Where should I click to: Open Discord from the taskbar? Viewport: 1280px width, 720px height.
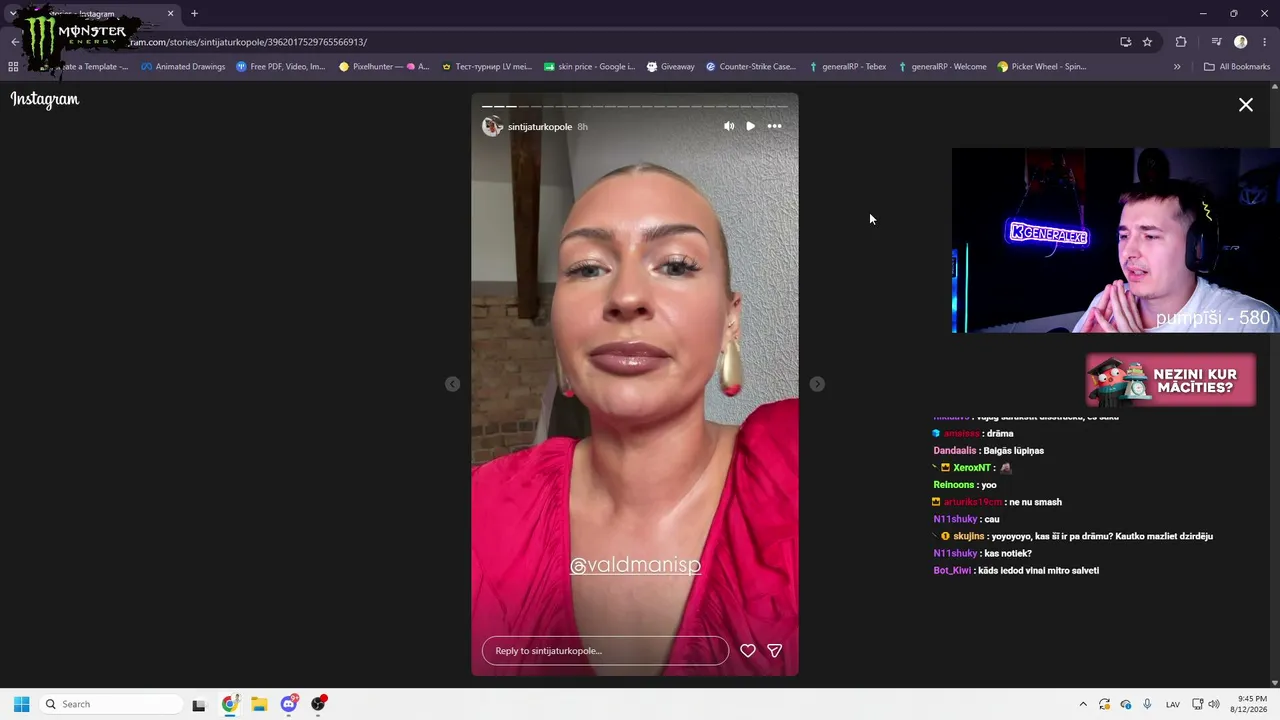tap(289, 704)
